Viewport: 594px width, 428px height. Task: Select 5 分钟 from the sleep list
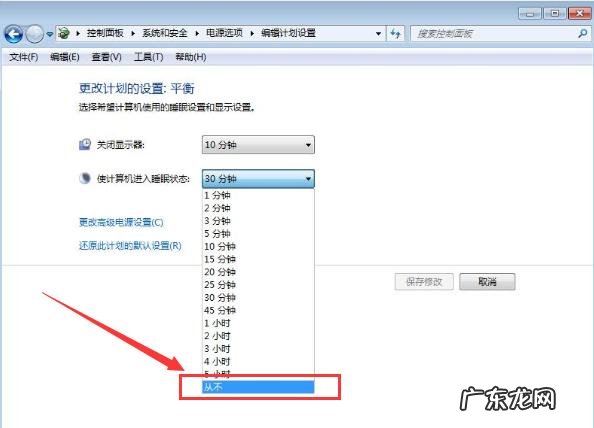coord(258,234)
